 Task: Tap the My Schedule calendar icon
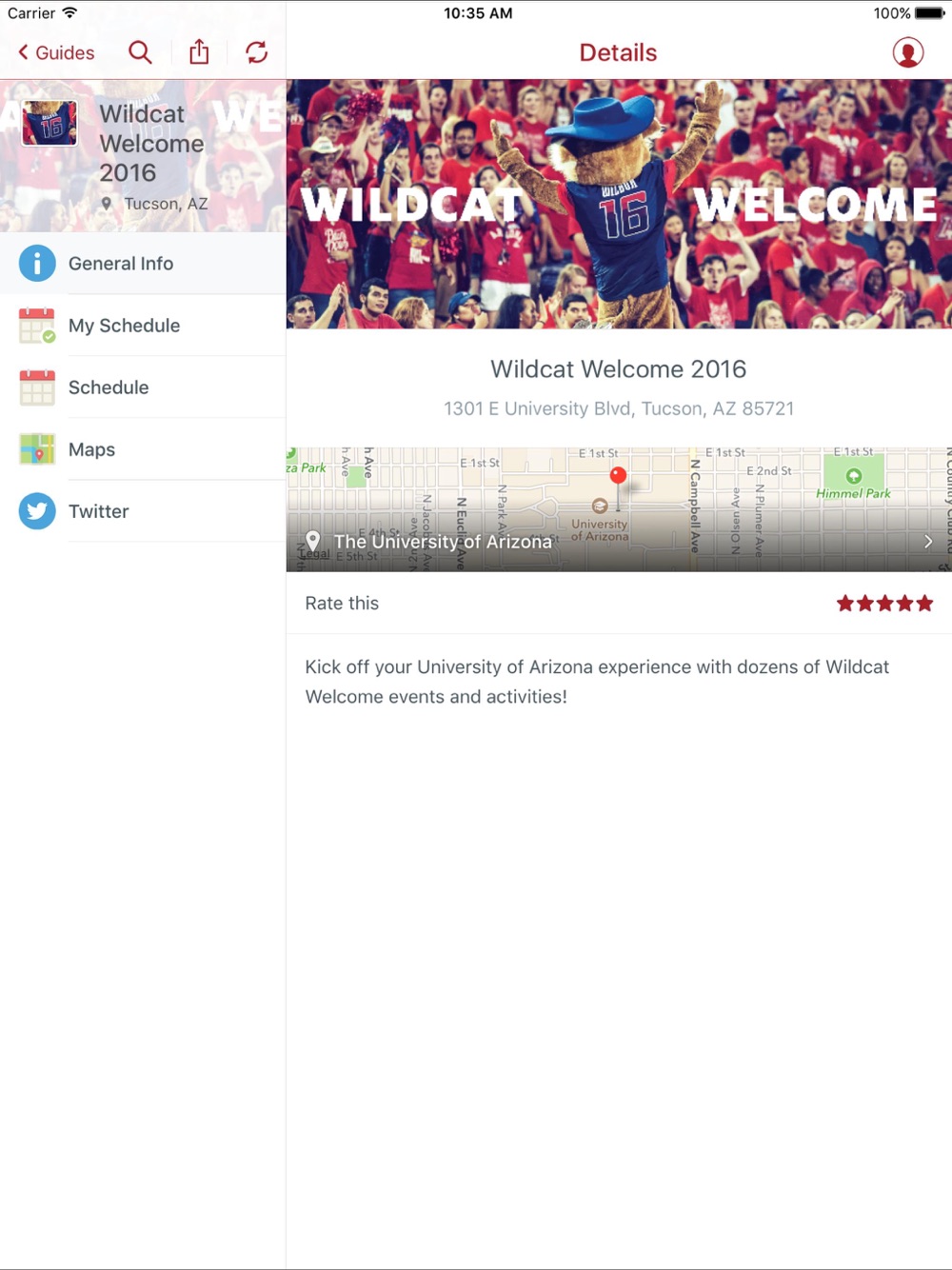click(x=37, y=326)
